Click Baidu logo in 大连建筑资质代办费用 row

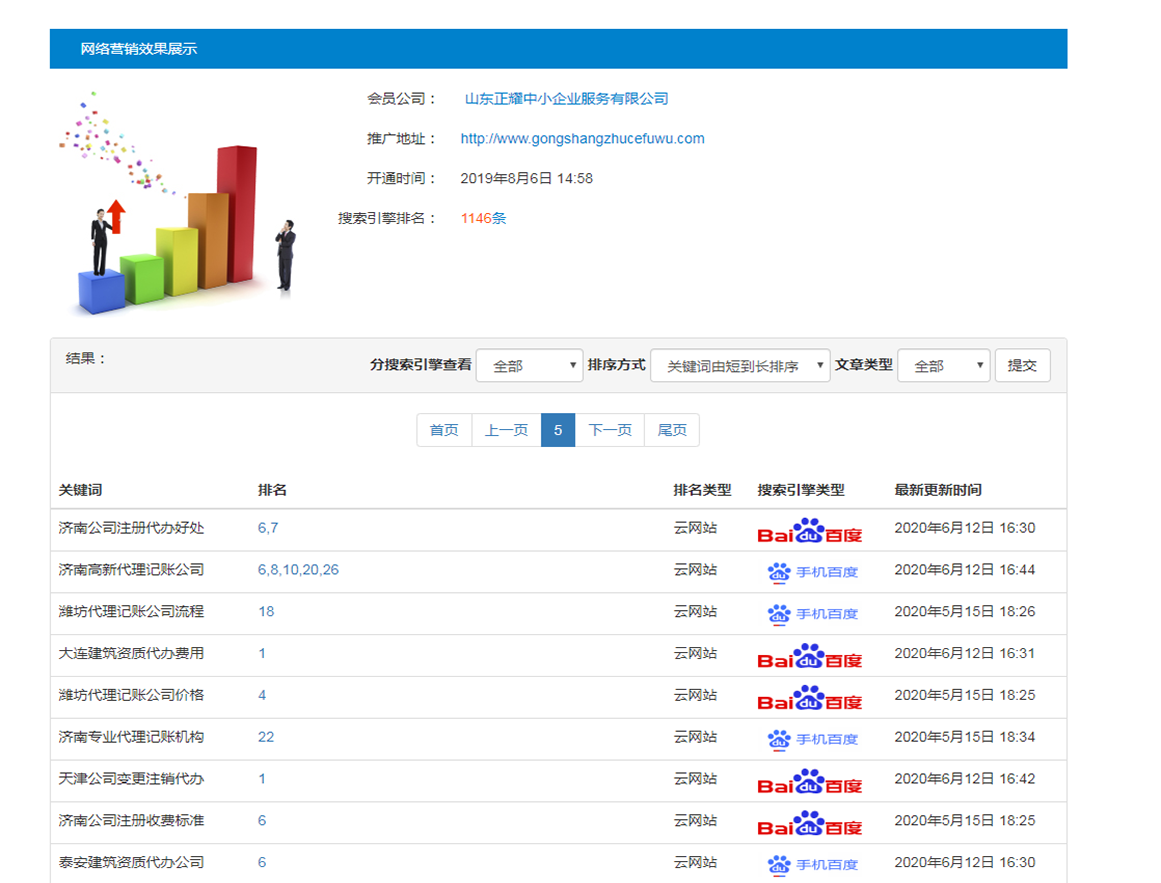809,656
